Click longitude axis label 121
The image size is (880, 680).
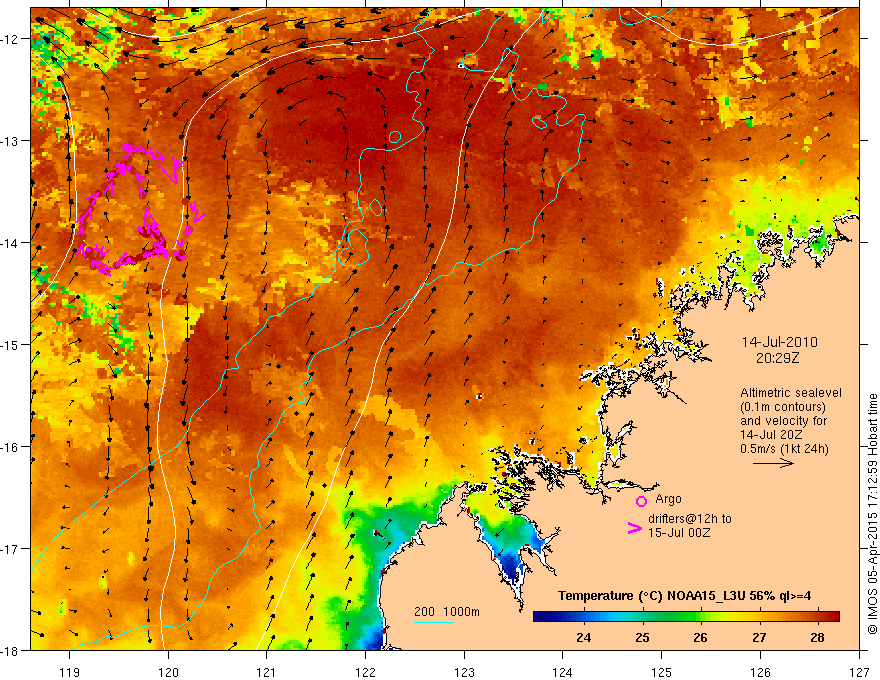(x=267, y=672)
